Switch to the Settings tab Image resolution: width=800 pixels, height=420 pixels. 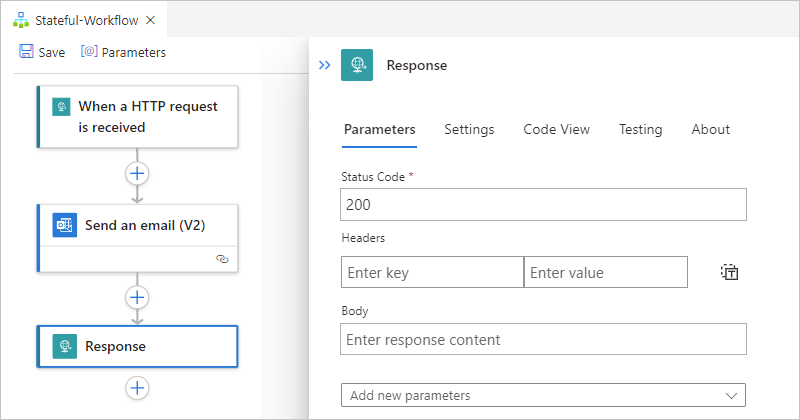pyautogui.click(x=469, y=129)
